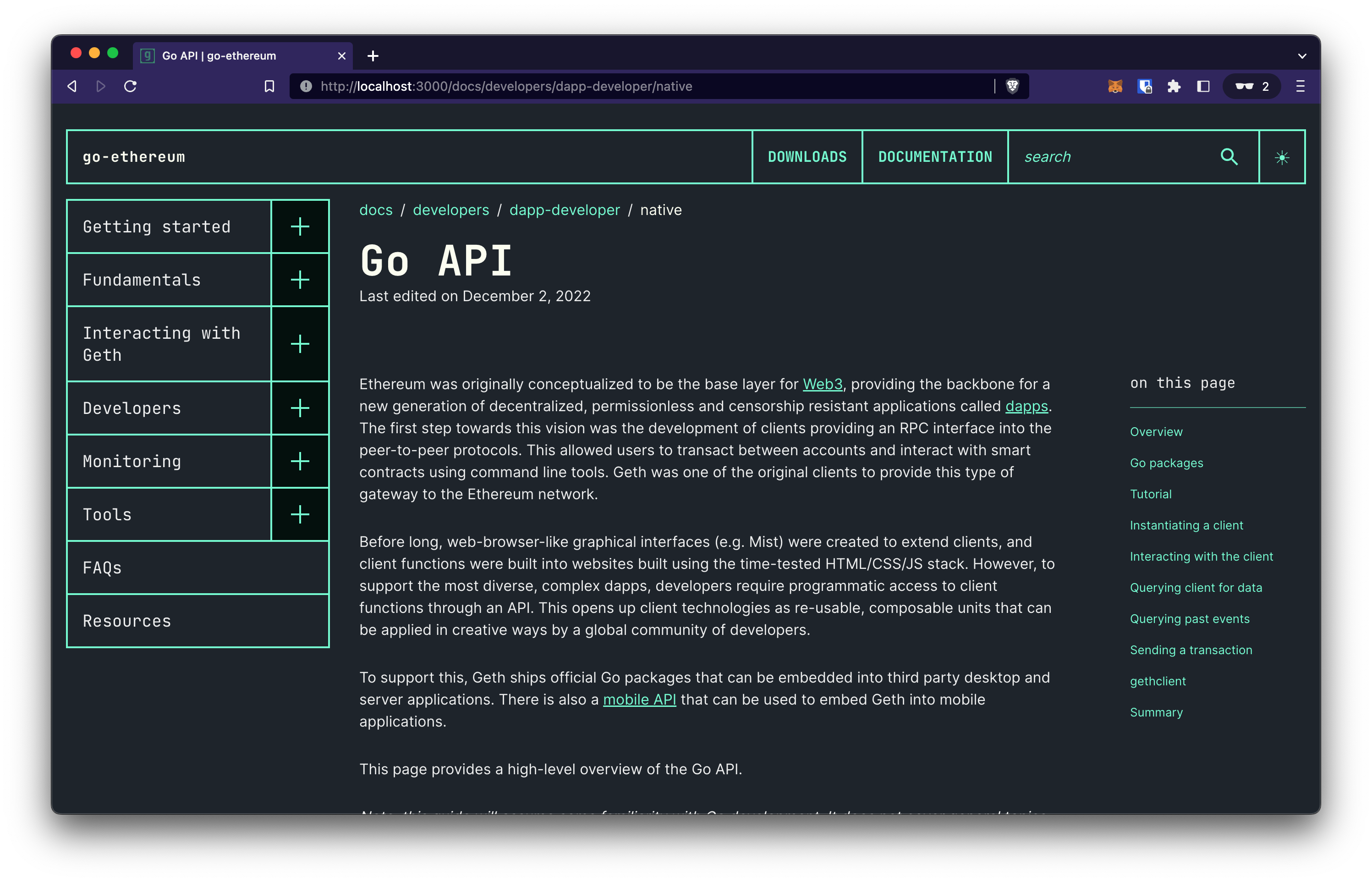Click inside the search input field
The width and height of the screenshot is (1372, 882).
[1116, 156]
